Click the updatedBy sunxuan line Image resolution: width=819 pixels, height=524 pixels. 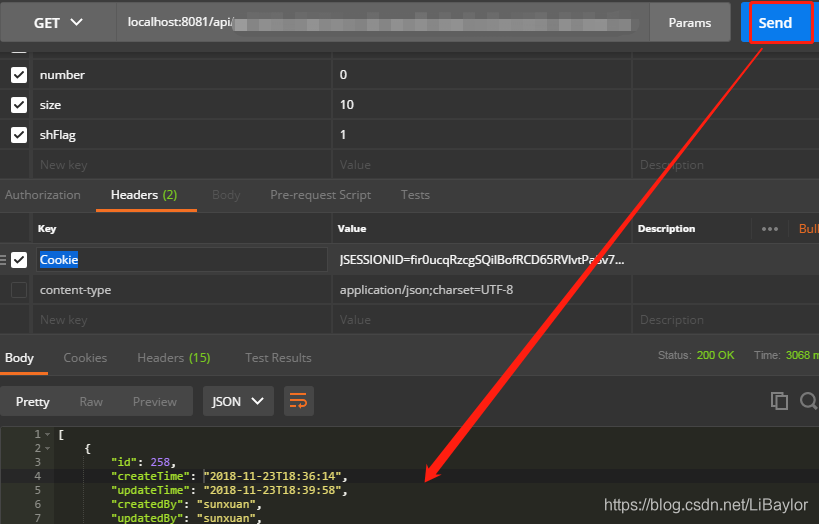(186, 518)
